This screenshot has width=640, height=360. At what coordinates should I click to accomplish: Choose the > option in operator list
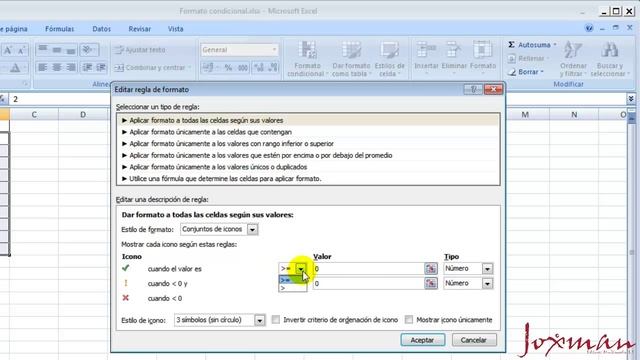point(292,288)
